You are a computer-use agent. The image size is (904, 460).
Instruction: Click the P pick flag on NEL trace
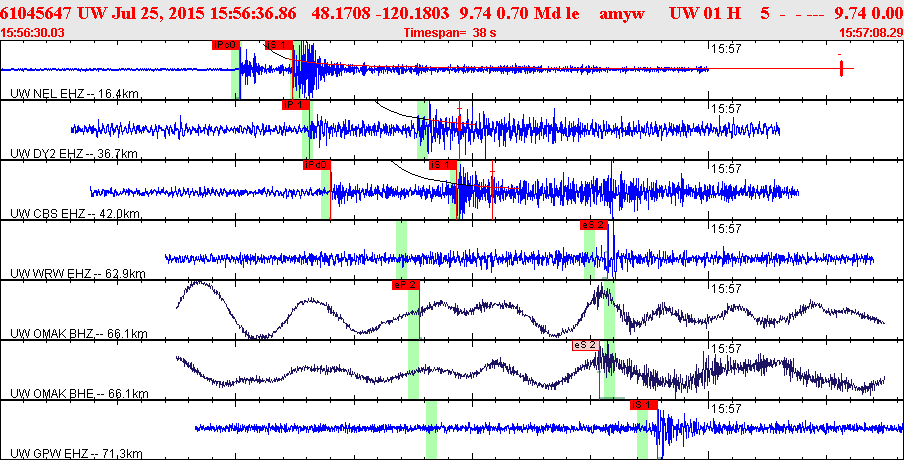[226, 45]
